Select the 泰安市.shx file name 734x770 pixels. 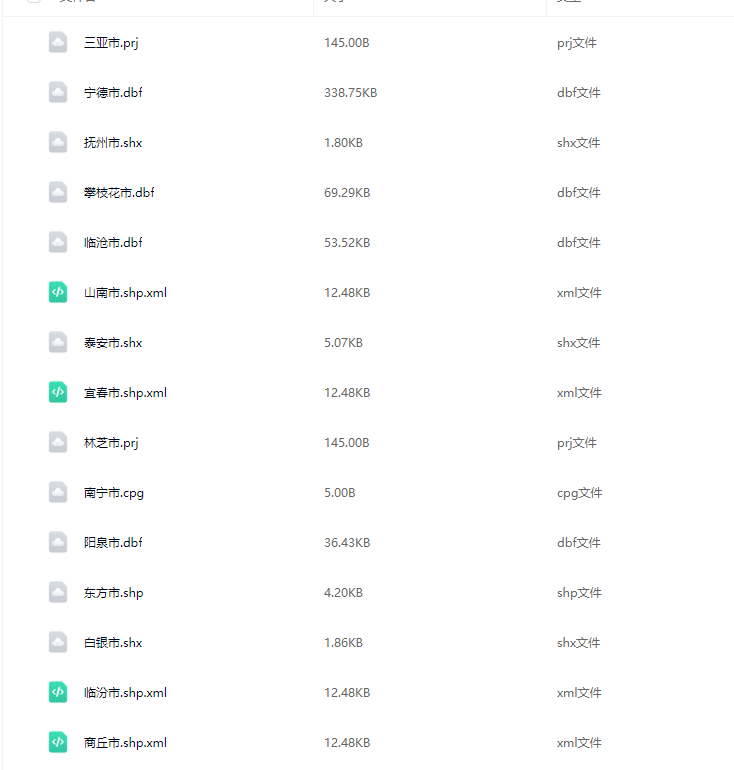[x=113, y=343]
